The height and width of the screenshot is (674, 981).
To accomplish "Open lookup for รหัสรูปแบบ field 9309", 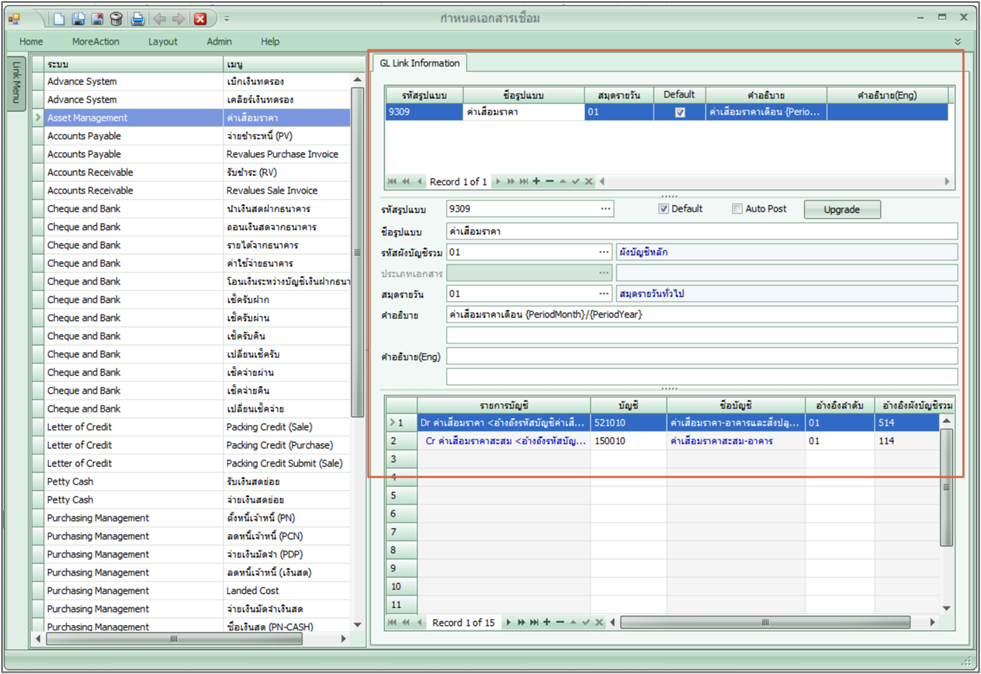I will pos(605,209).
